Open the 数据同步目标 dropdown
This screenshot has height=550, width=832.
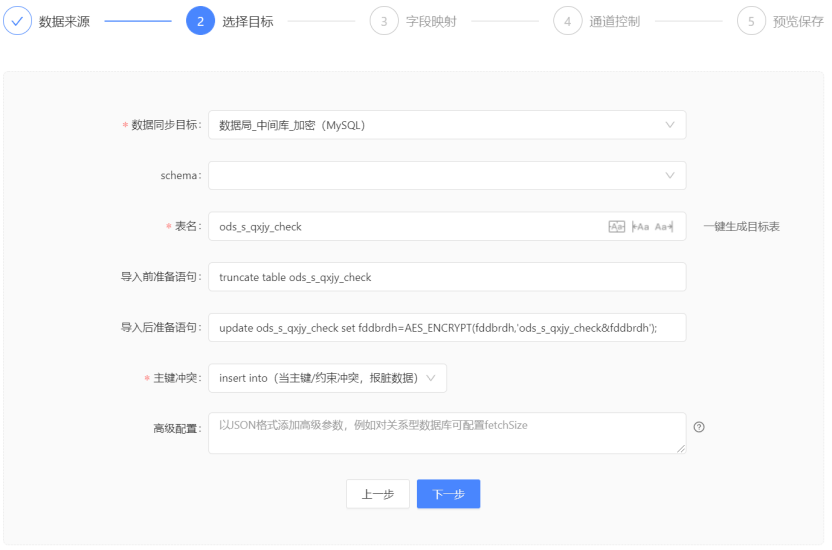447,125
